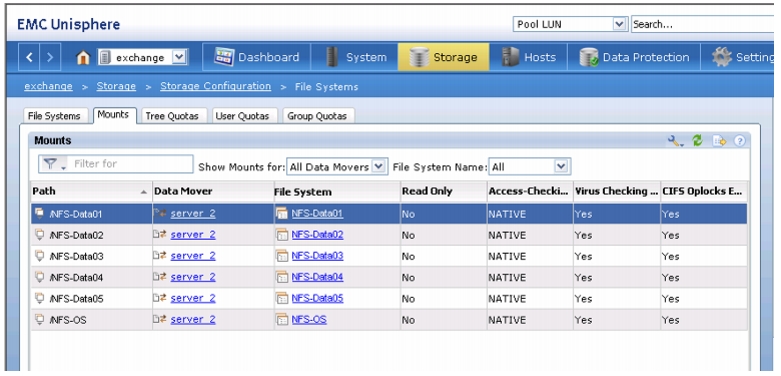Click NATIVE in the NFS-Data03 row
781x376 pixels.
(x=507, y=256)
